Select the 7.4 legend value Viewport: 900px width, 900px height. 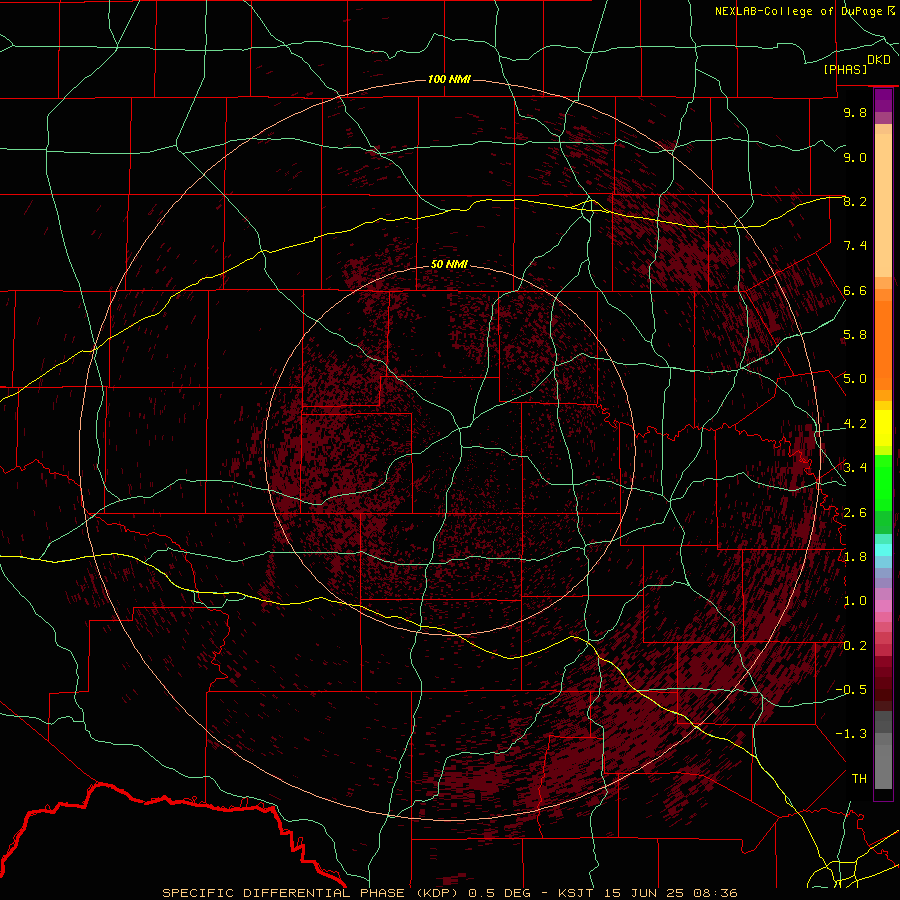pyautogui.click(x=855, y=246)
